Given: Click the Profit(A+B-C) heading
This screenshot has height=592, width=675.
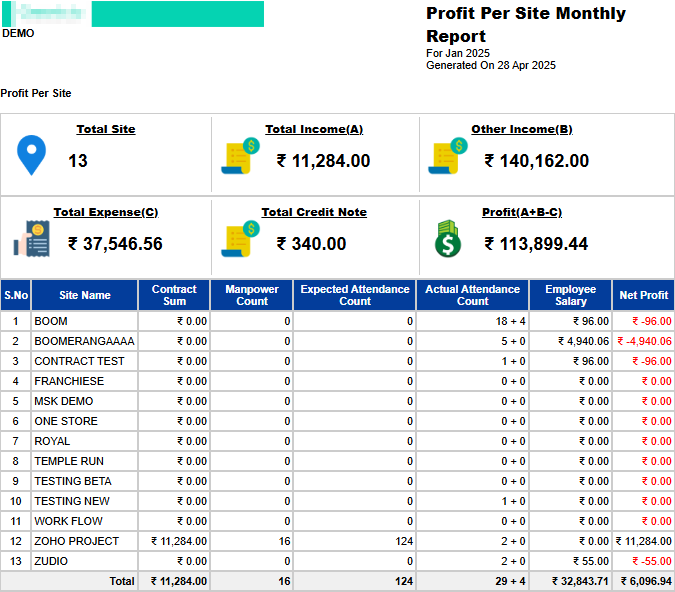Looking at the screenshot, I should (x=522, y=212).
